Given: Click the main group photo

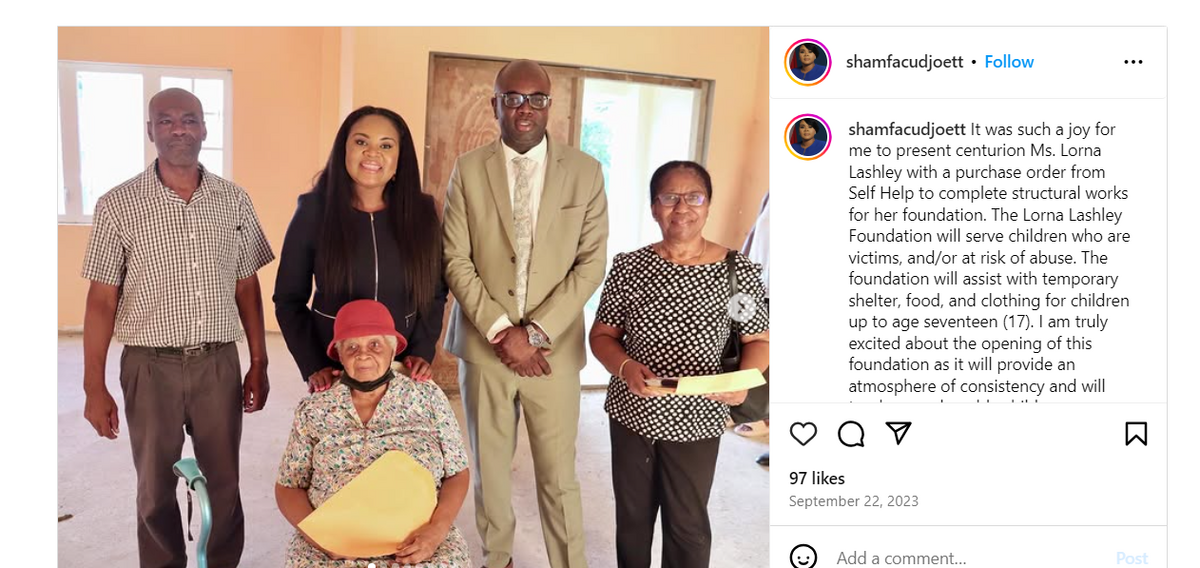Looking at the screenshot, I should (413, 297).
